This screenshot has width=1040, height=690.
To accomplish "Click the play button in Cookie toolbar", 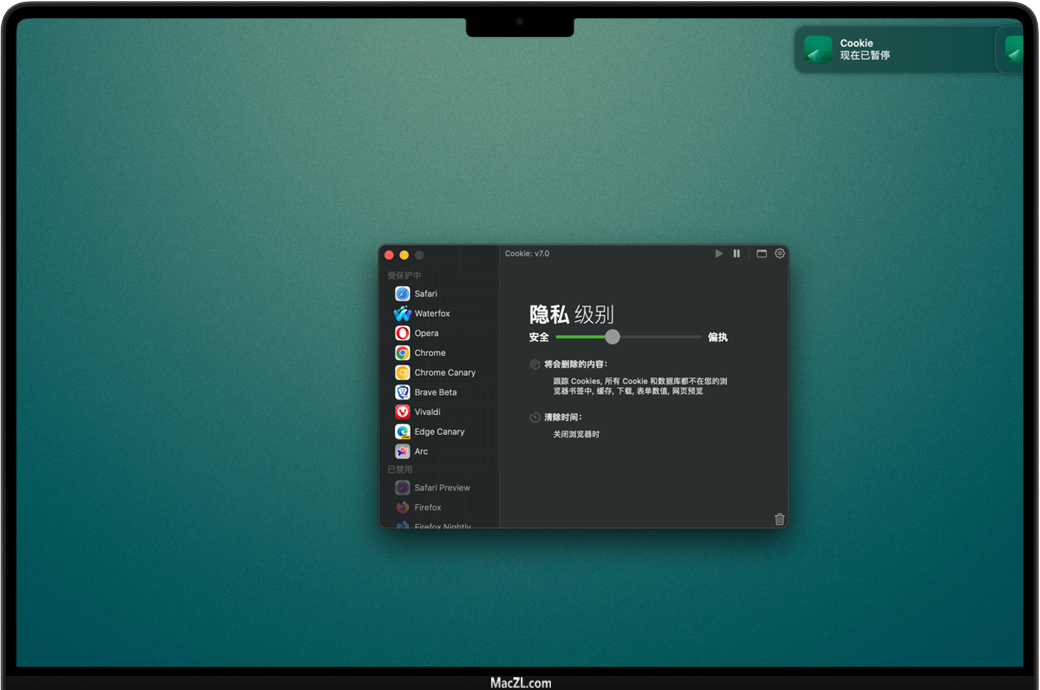I will click(718, 254).
